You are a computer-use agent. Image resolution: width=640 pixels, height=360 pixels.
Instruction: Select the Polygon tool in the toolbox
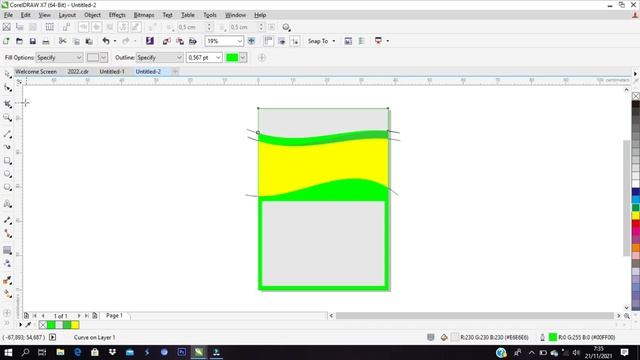7,187
